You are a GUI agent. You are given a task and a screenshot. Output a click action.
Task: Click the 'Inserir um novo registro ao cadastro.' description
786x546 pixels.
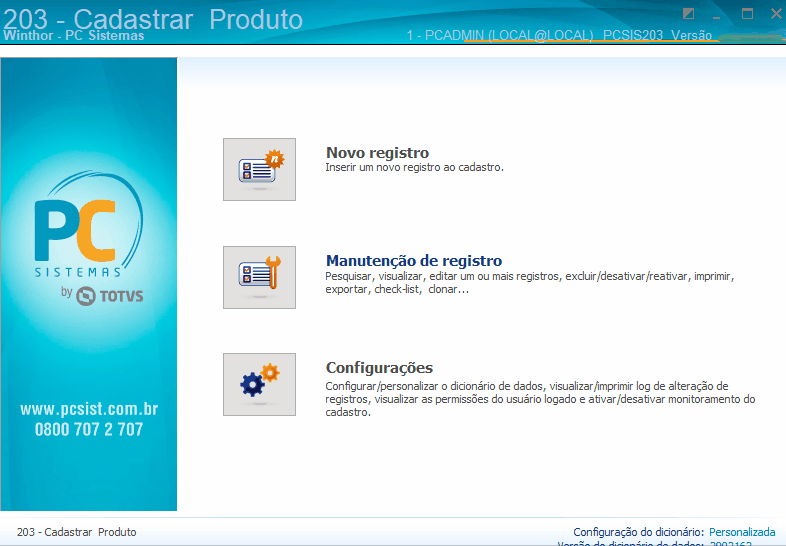coord(415,167)
